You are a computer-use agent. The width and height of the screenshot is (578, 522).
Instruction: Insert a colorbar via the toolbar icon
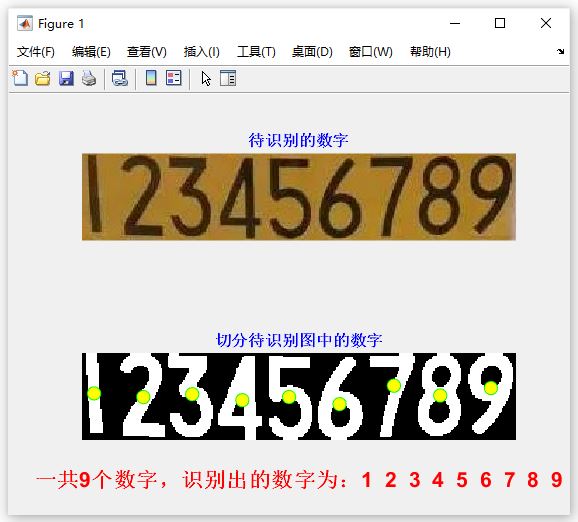[x=151, y=78]
